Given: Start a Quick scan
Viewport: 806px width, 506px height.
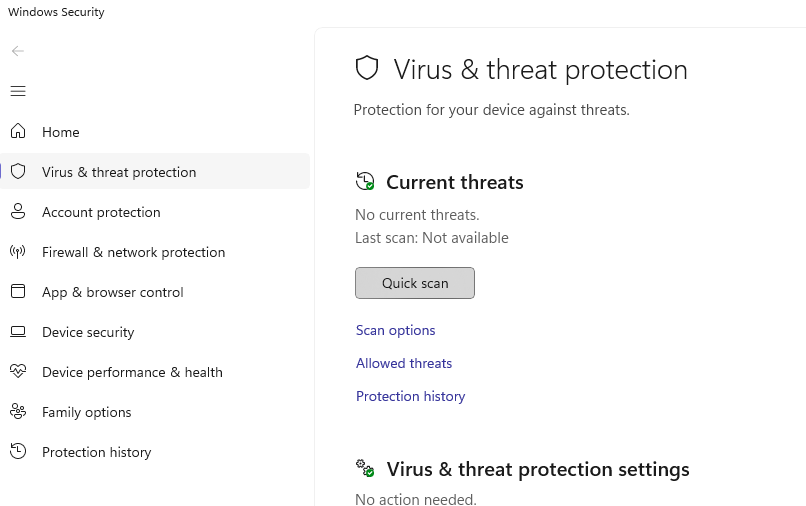Looking at the screenshot, I should (x=415, y=283).
